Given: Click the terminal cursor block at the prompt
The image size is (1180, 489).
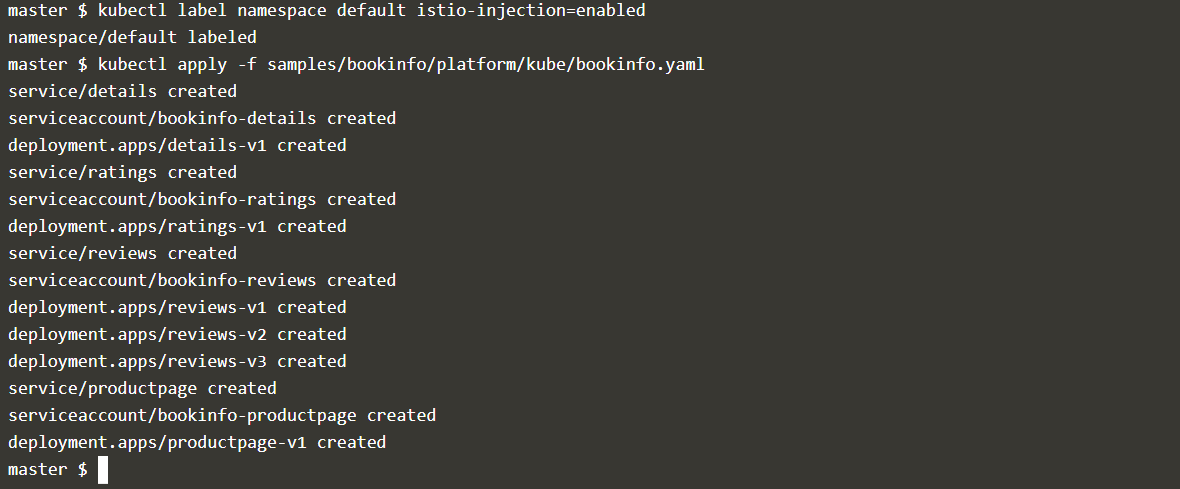Looking at the screenshot, I should click(102, 470).
